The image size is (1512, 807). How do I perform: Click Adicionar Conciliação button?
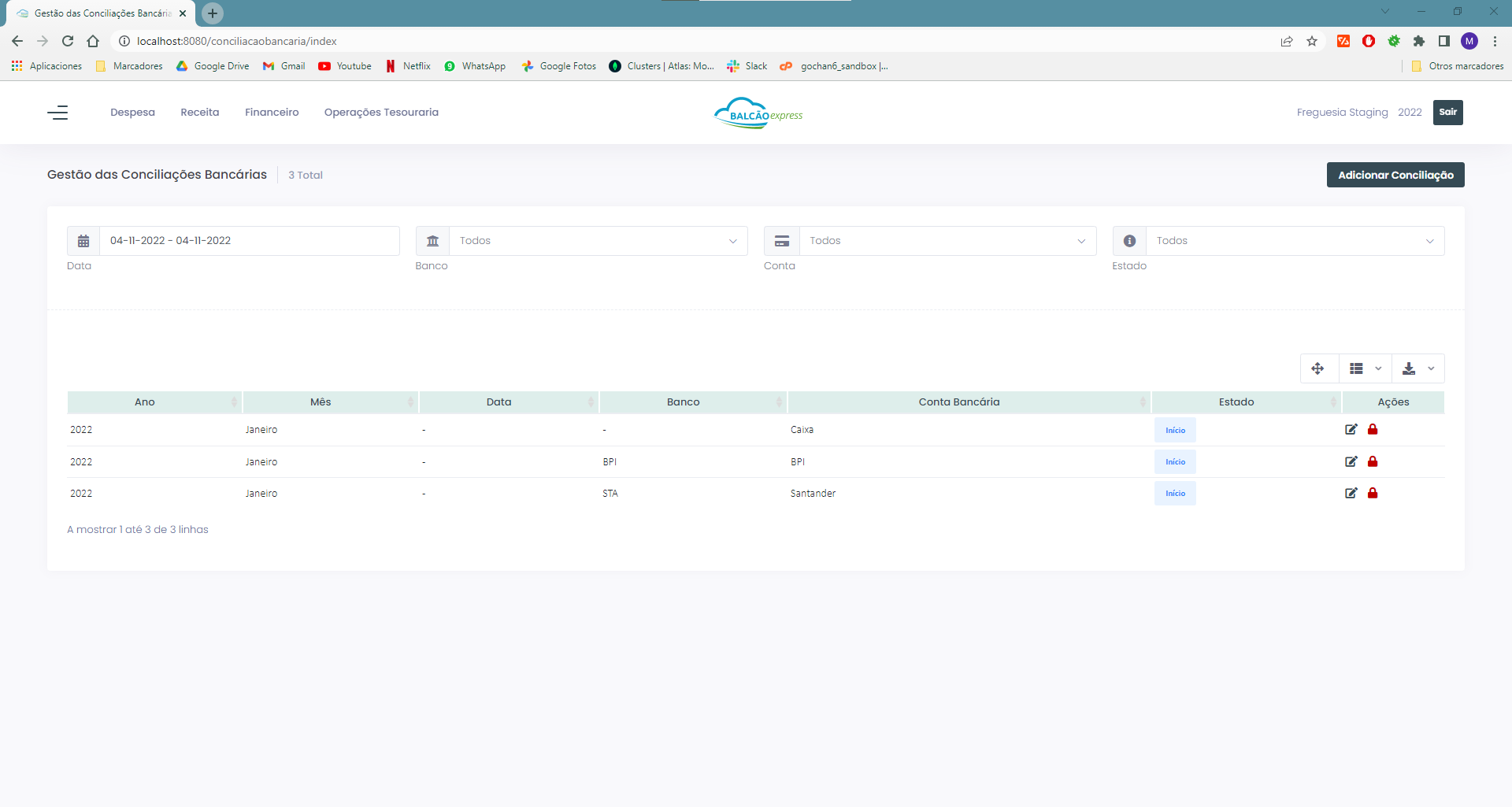click(x=1395, y=175)
